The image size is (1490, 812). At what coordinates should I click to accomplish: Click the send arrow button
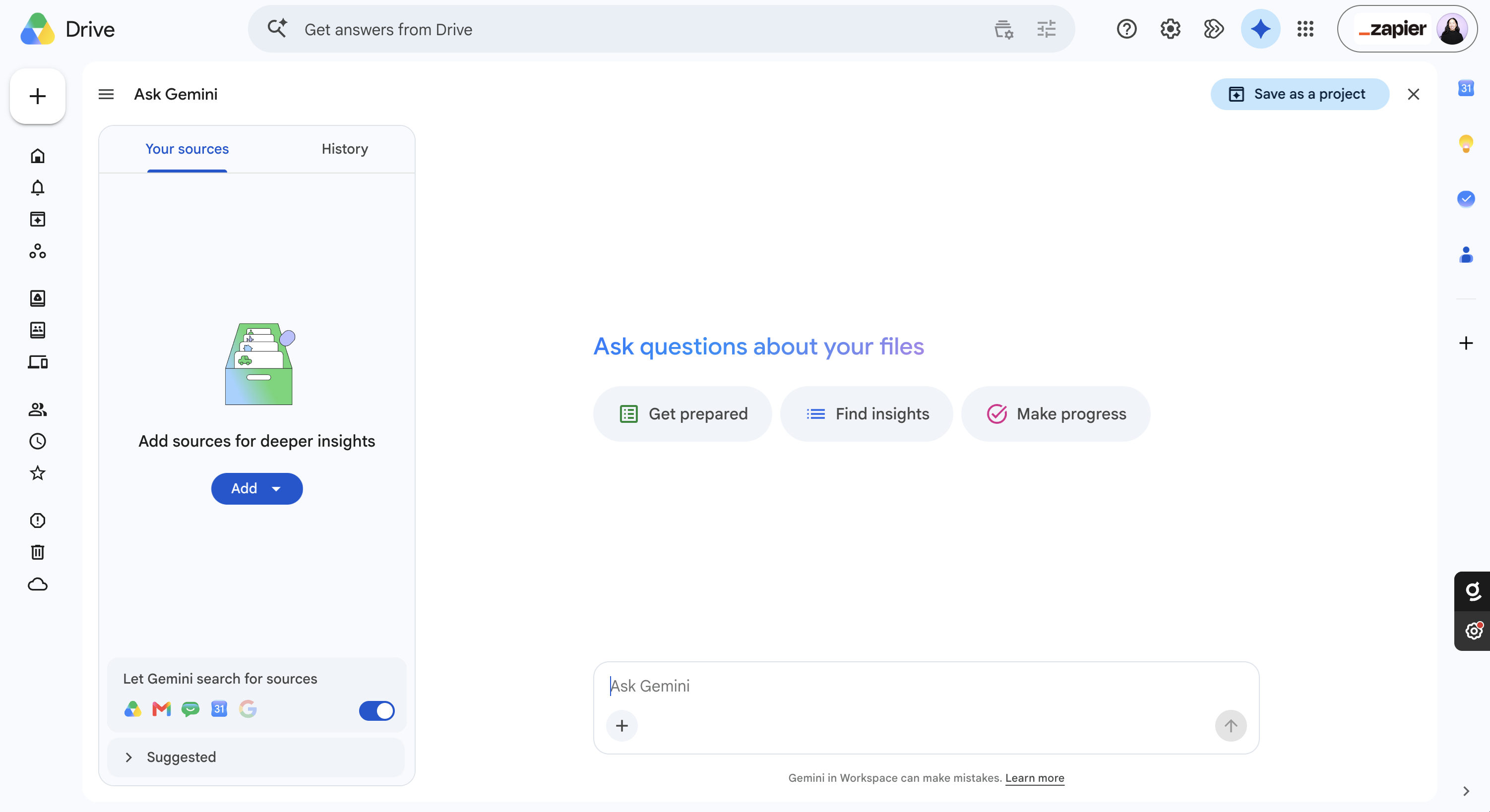pyautogui.click(x=1230, y=726)
